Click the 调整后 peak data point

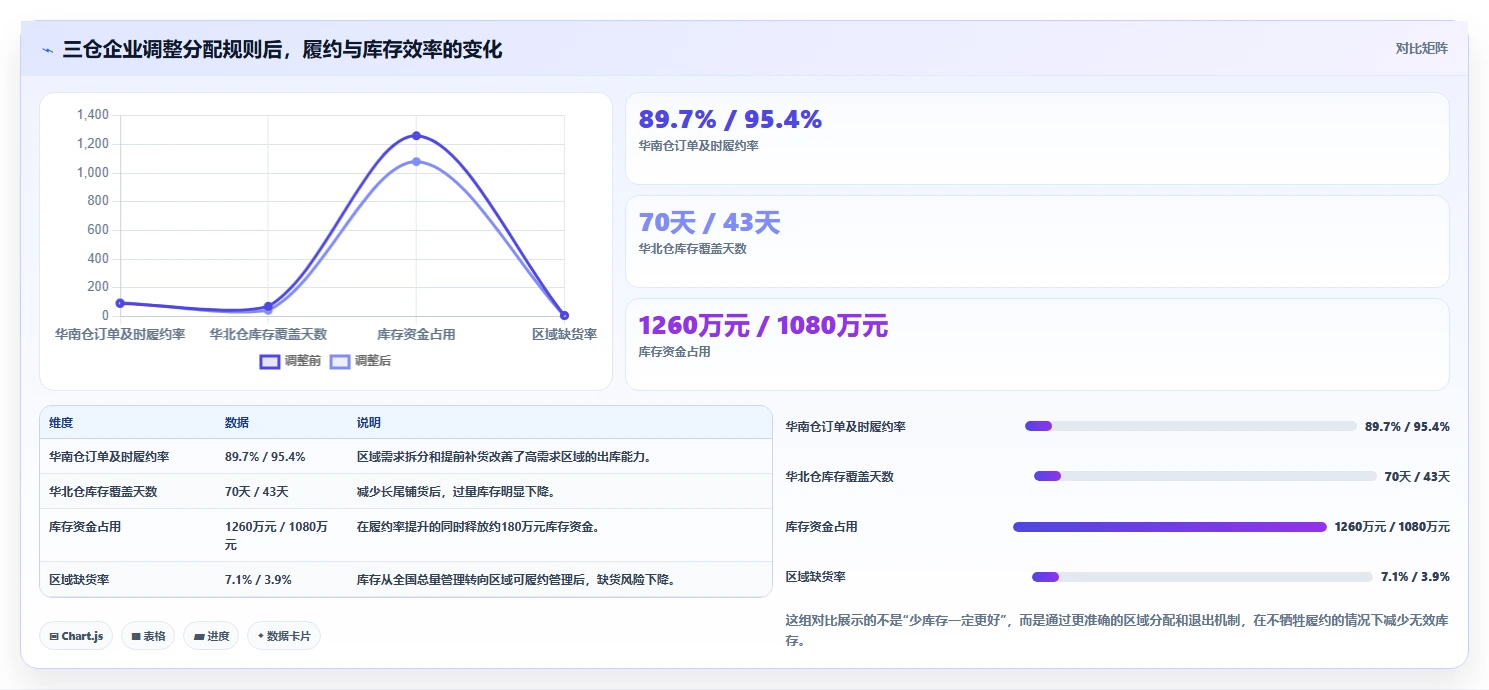click(416, 161)
